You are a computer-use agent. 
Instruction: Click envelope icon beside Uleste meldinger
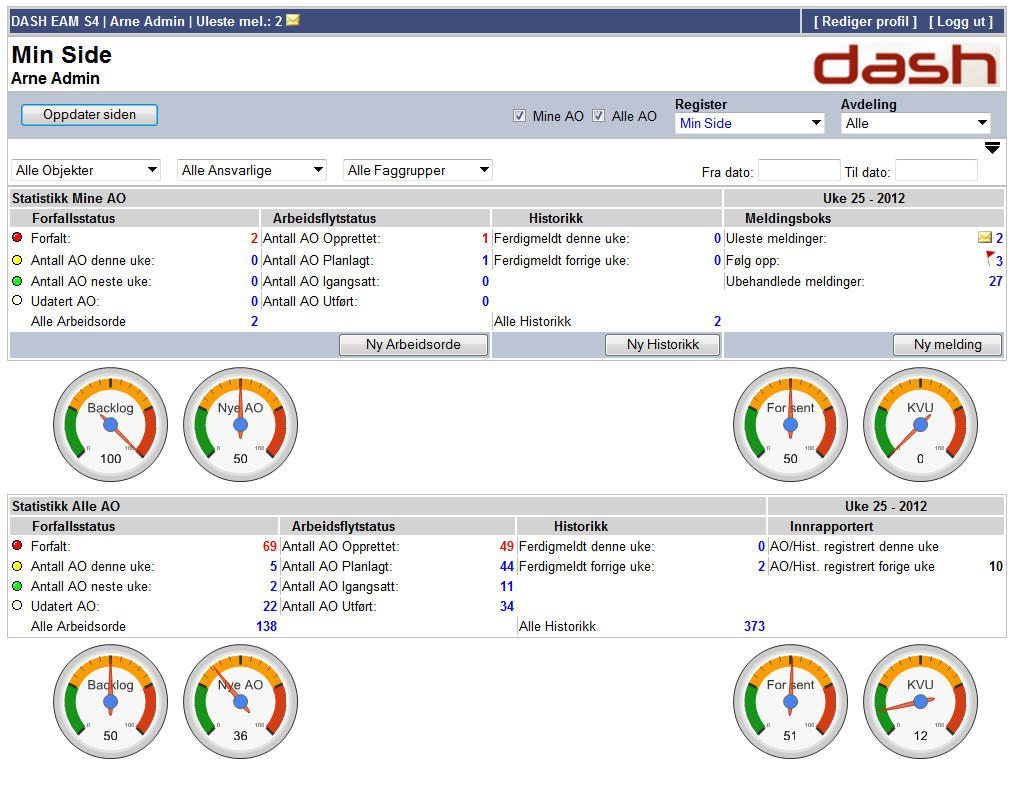pos(985,238)
